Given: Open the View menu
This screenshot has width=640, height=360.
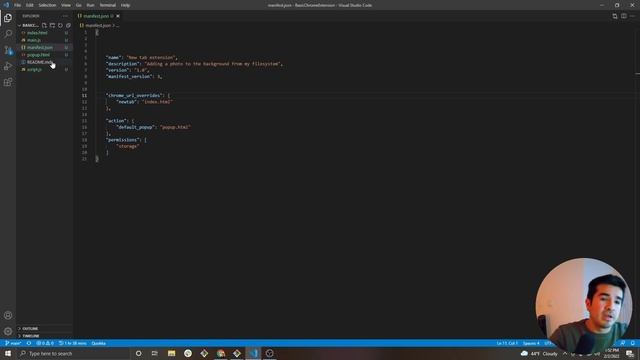Looking at the screenshot, I should pos(66,5).
